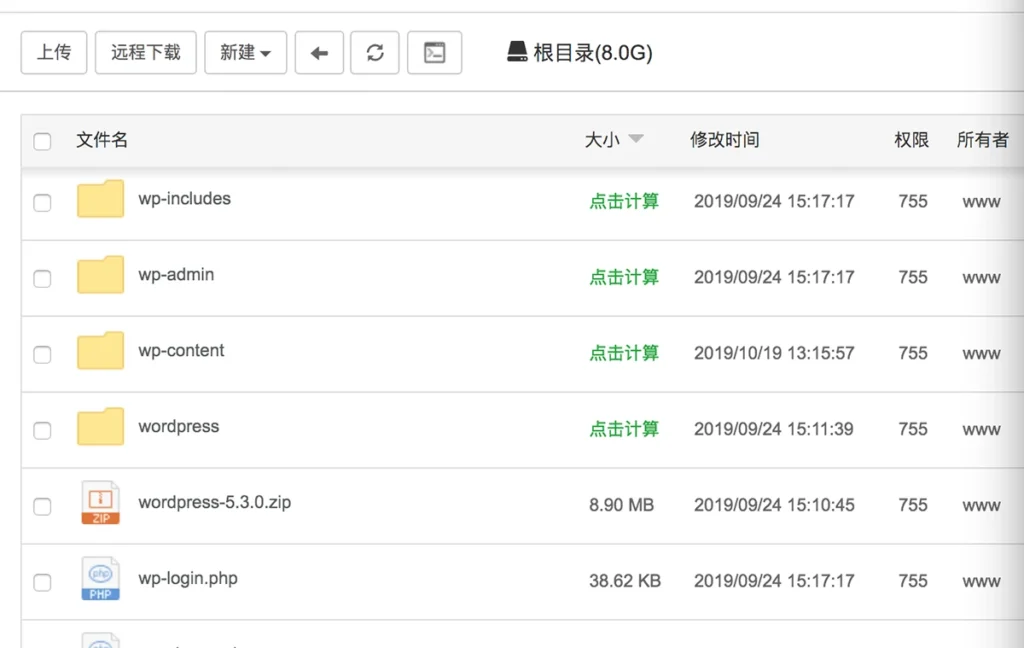The height and width of the screenshot is (648, 1024).
Task: Select the wp-includes row checkbox
Action: point(42,202)
